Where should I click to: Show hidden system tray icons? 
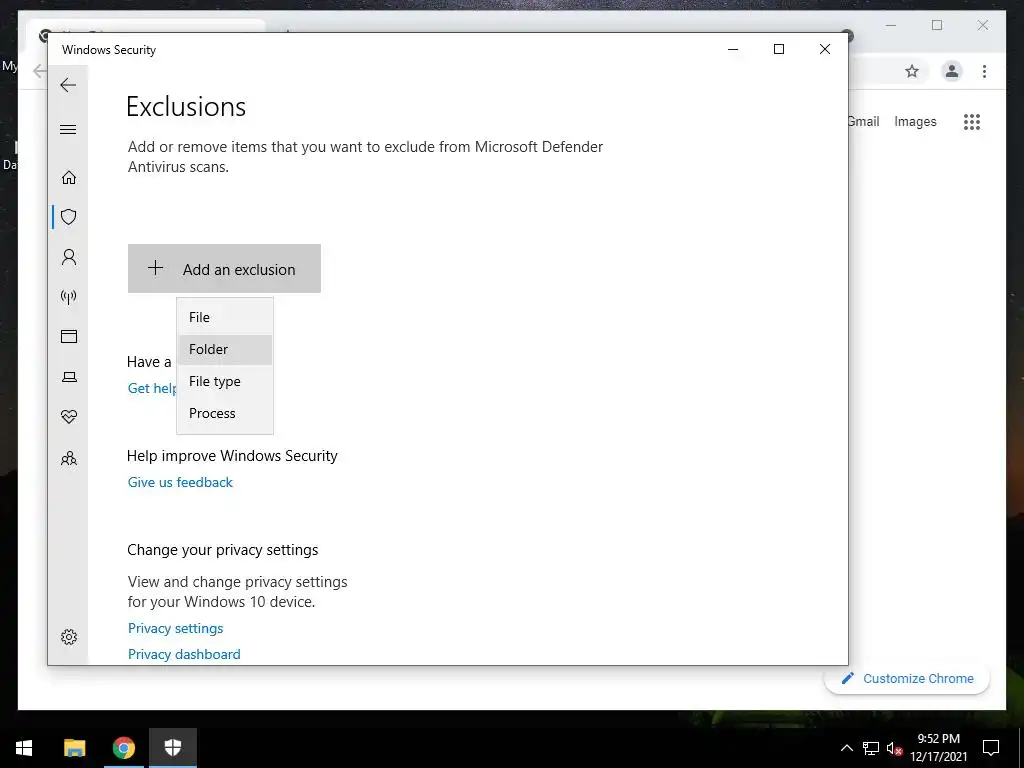coord(846,748)
